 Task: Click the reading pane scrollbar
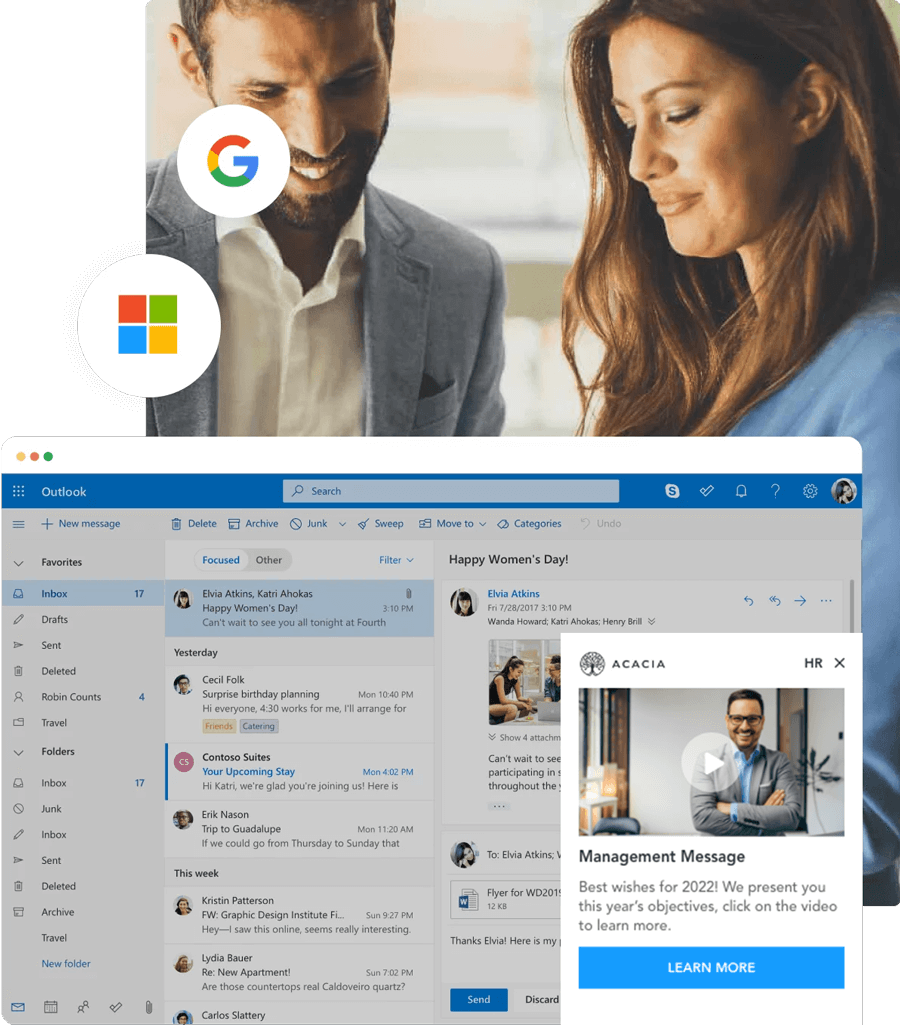(x=851, y=606)
